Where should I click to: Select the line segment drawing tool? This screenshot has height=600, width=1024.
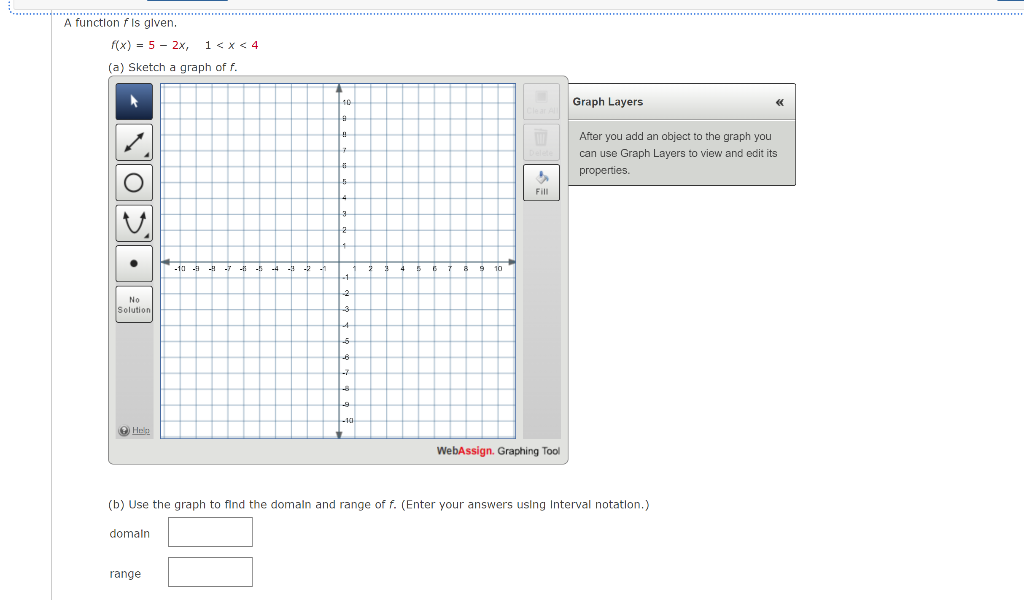[x=134, y=142]
